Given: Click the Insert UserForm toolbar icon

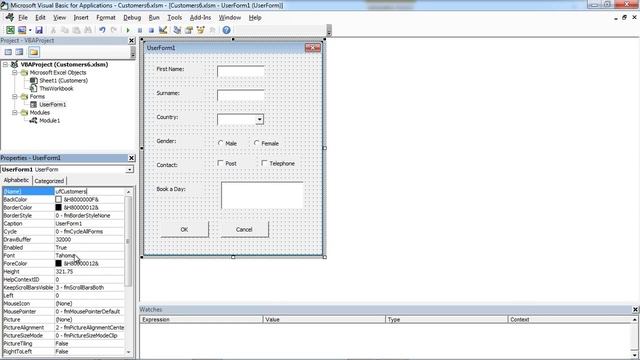Looking at the screenshot, I should tap(22, 30).
